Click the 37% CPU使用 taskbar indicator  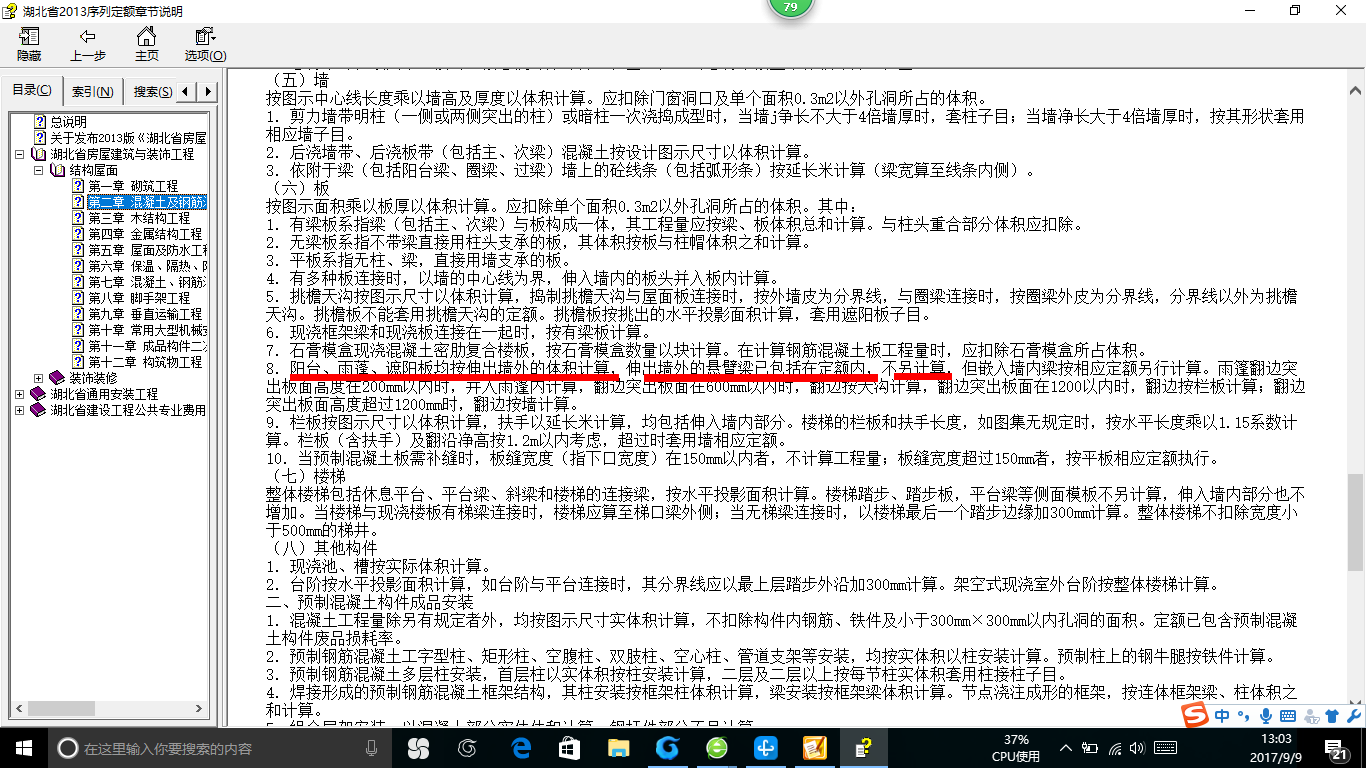point(1016,748)
